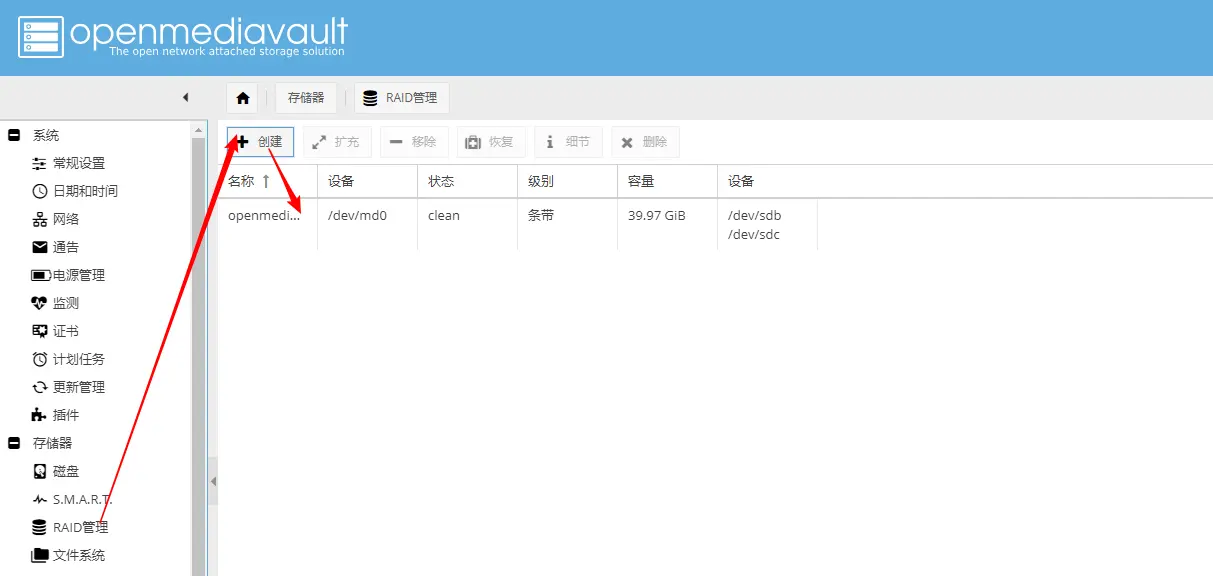This screenshot has height=576, width=1213.
Task: Click the 扩充 grow button
Action: [x=337, y=142]
